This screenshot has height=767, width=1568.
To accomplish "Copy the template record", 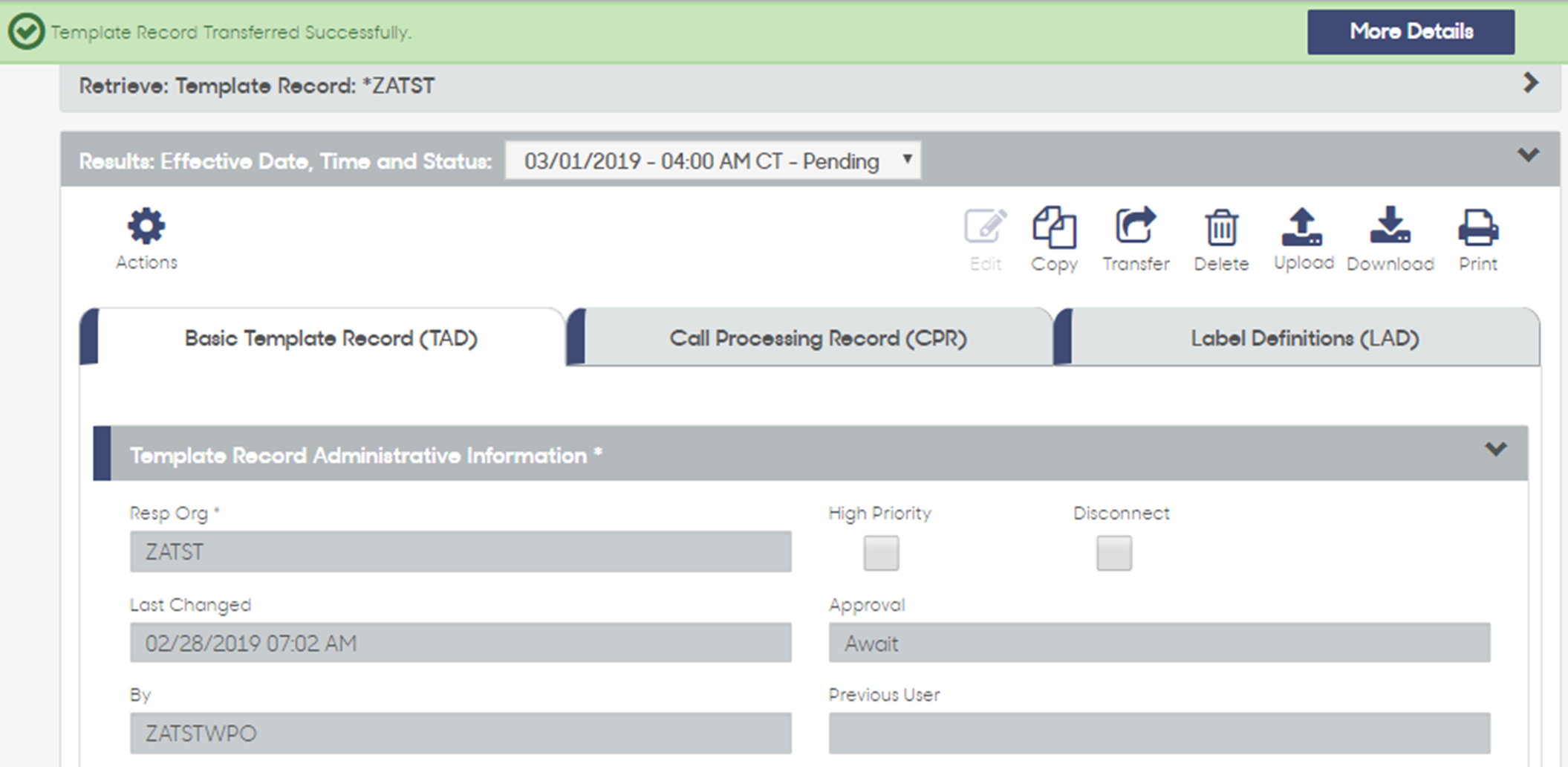I will point(1054,239).
